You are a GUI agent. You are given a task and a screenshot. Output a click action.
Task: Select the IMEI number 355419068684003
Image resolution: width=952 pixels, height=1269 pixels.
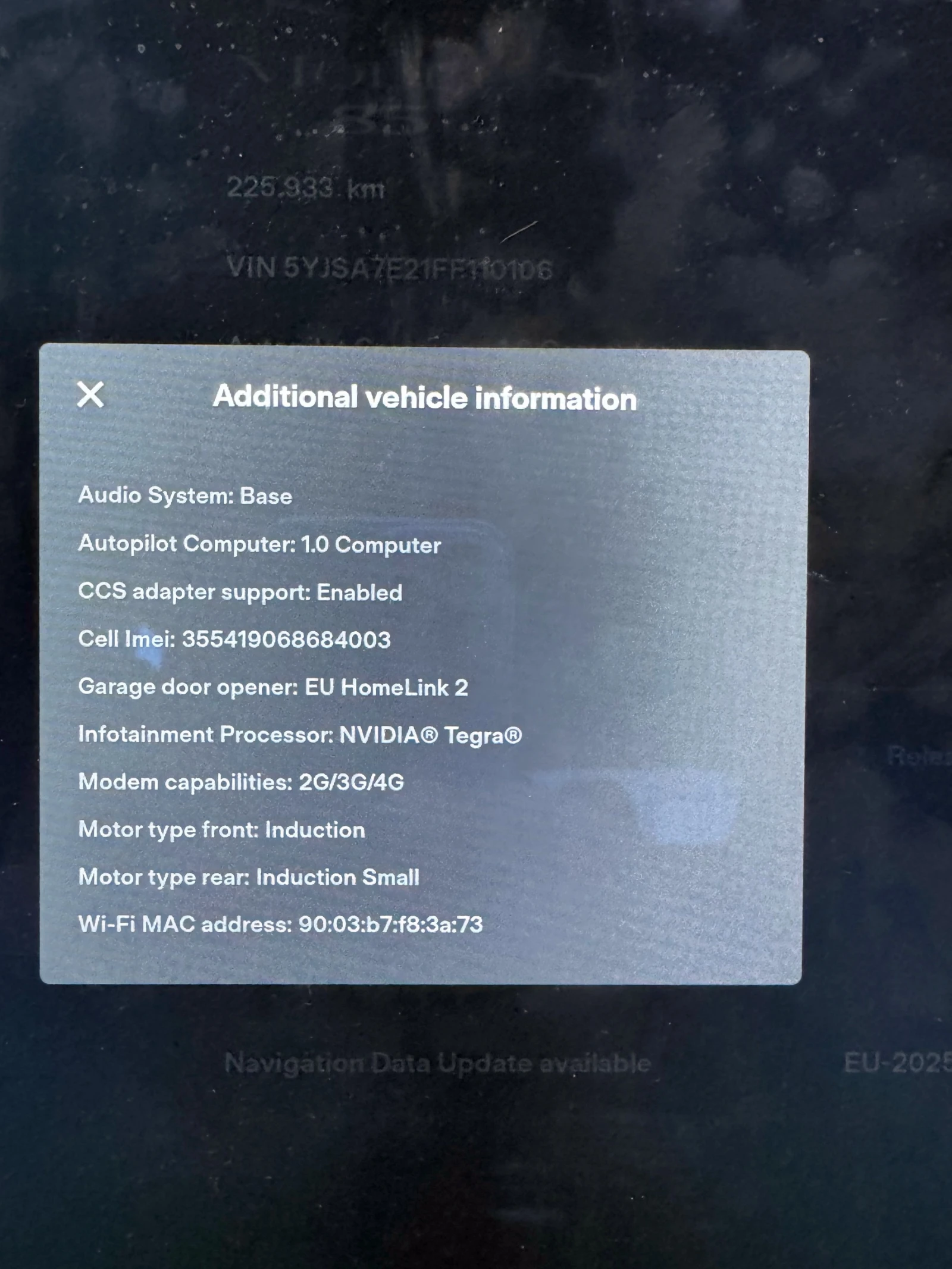tap(286, 640)
